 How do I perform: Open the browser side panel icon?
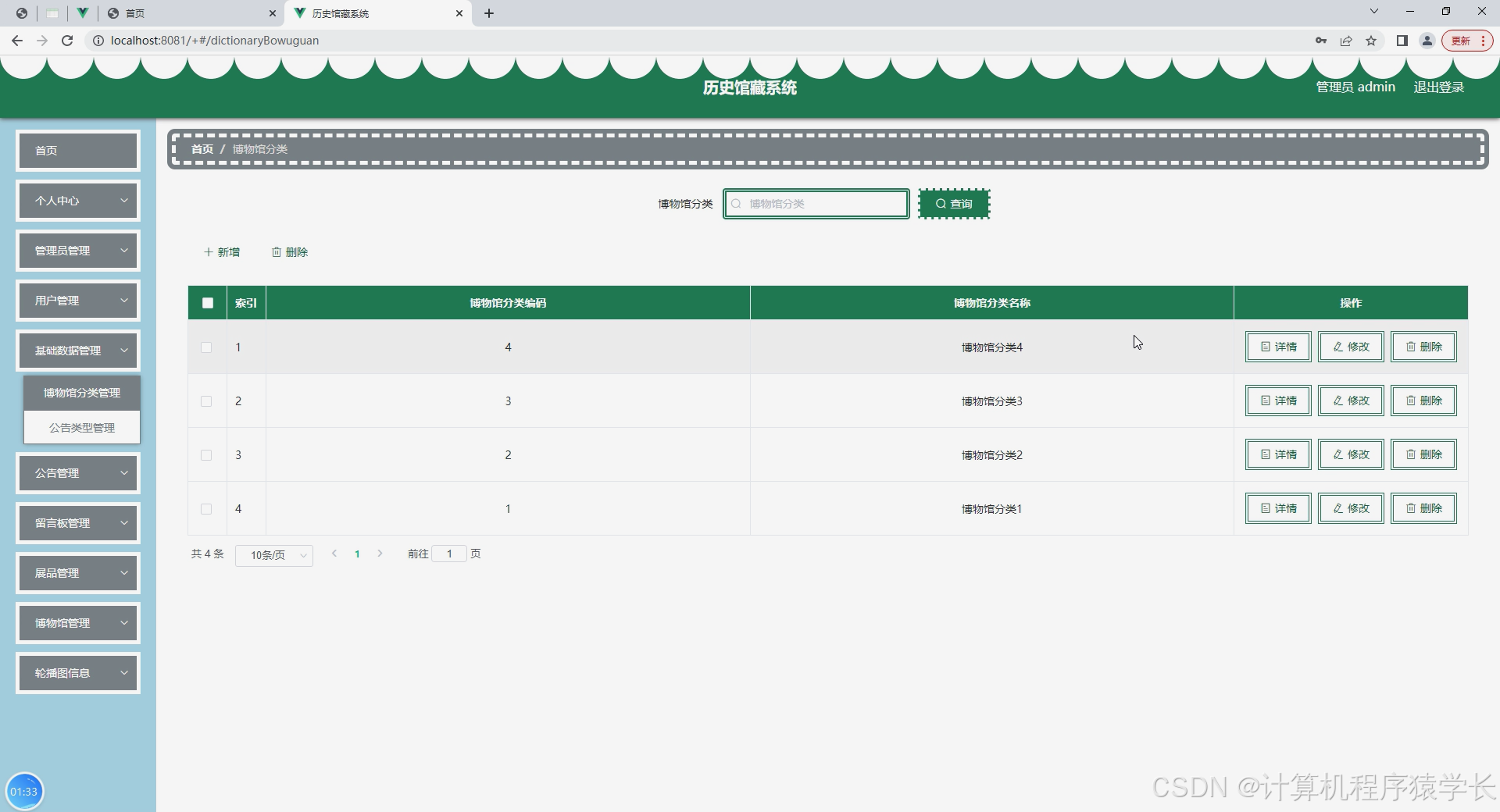(x=1402, y=41)
